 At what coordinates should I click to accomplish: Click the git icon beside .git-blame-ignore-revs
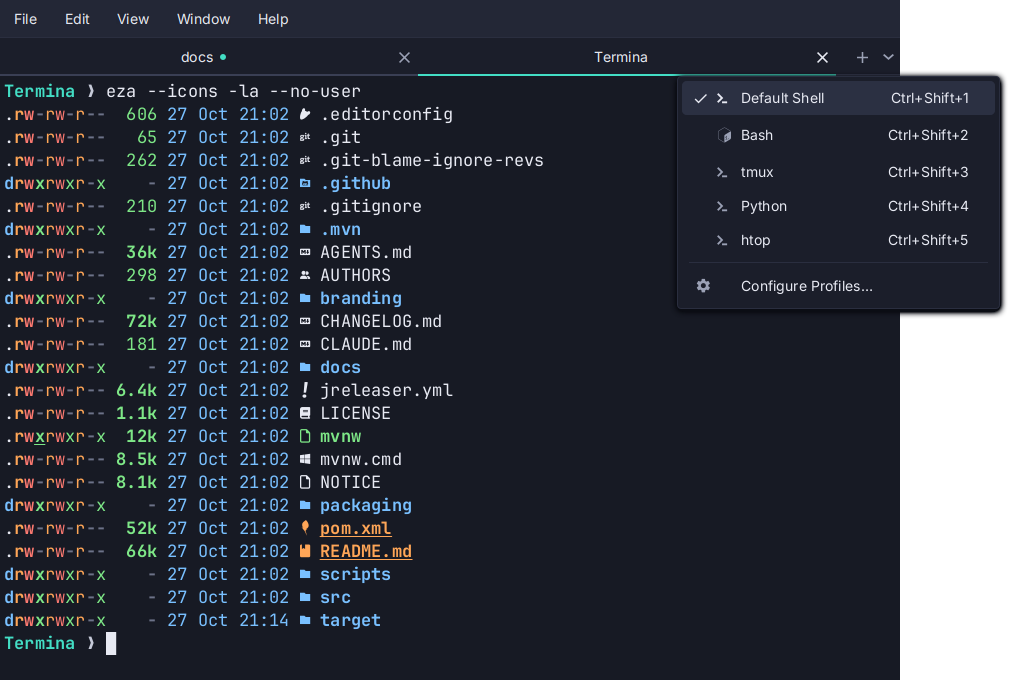coord(305,160)
